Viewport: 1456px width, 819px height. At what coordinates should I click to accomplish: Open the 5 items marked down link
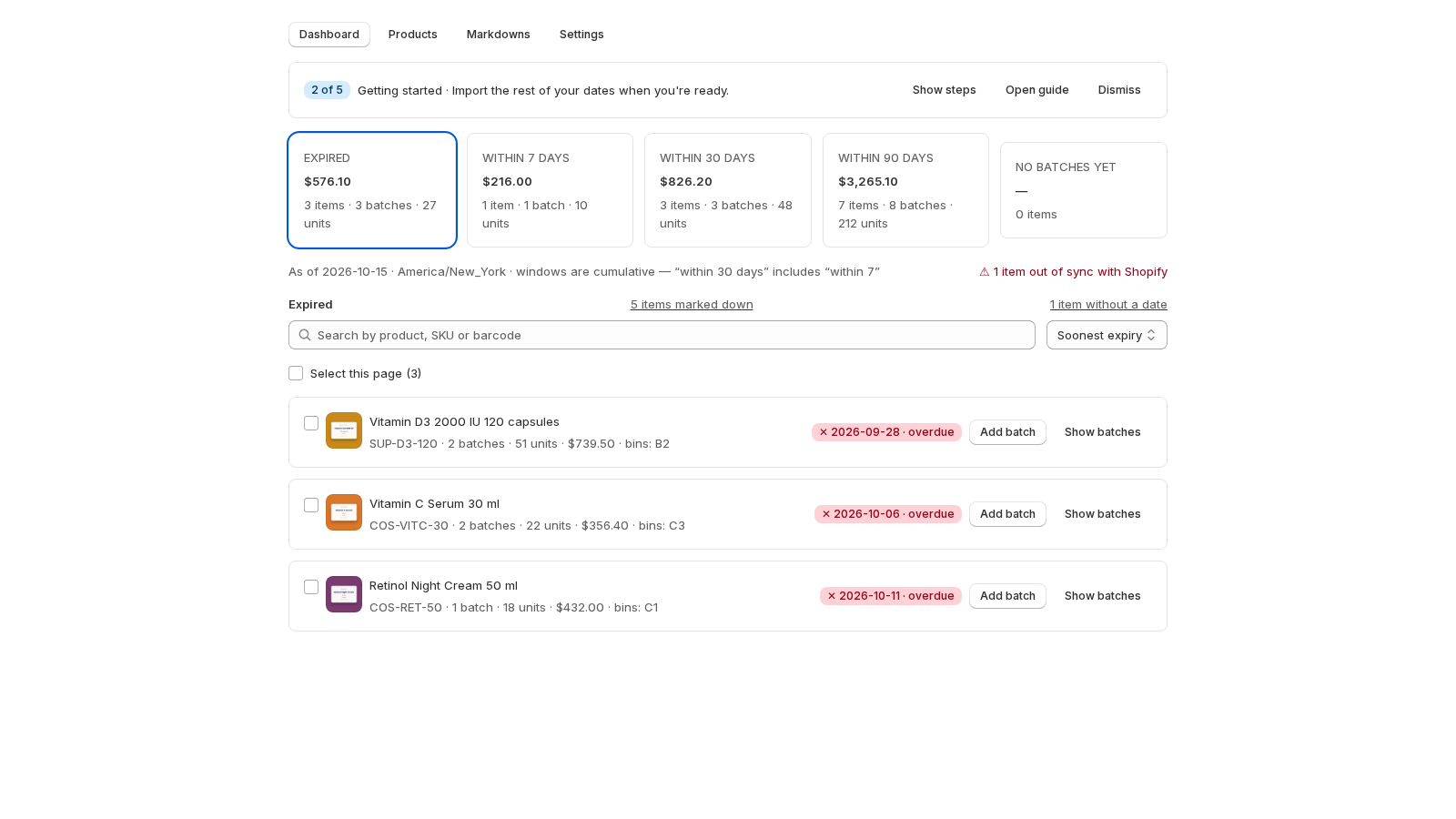click(692, 304)
